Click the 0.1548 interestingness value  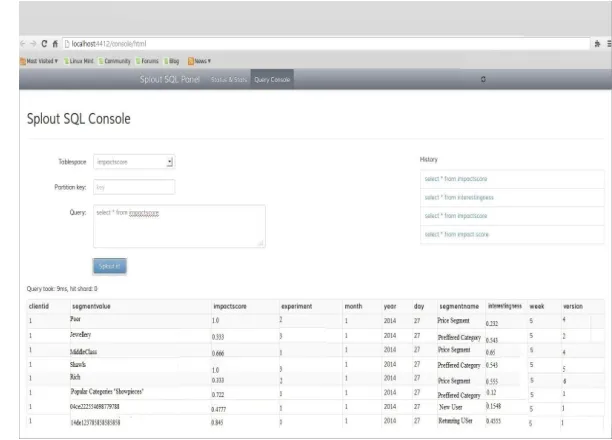point(493,406)
